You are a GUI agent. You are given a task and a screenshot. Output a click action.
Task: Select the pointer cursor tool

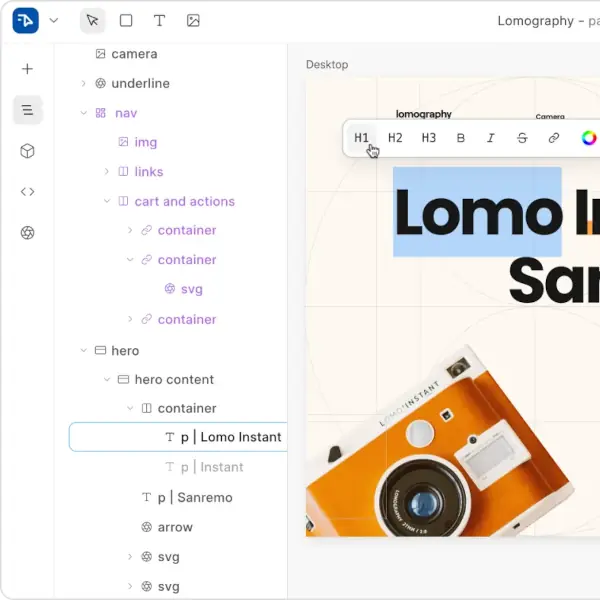click(92, 20)
